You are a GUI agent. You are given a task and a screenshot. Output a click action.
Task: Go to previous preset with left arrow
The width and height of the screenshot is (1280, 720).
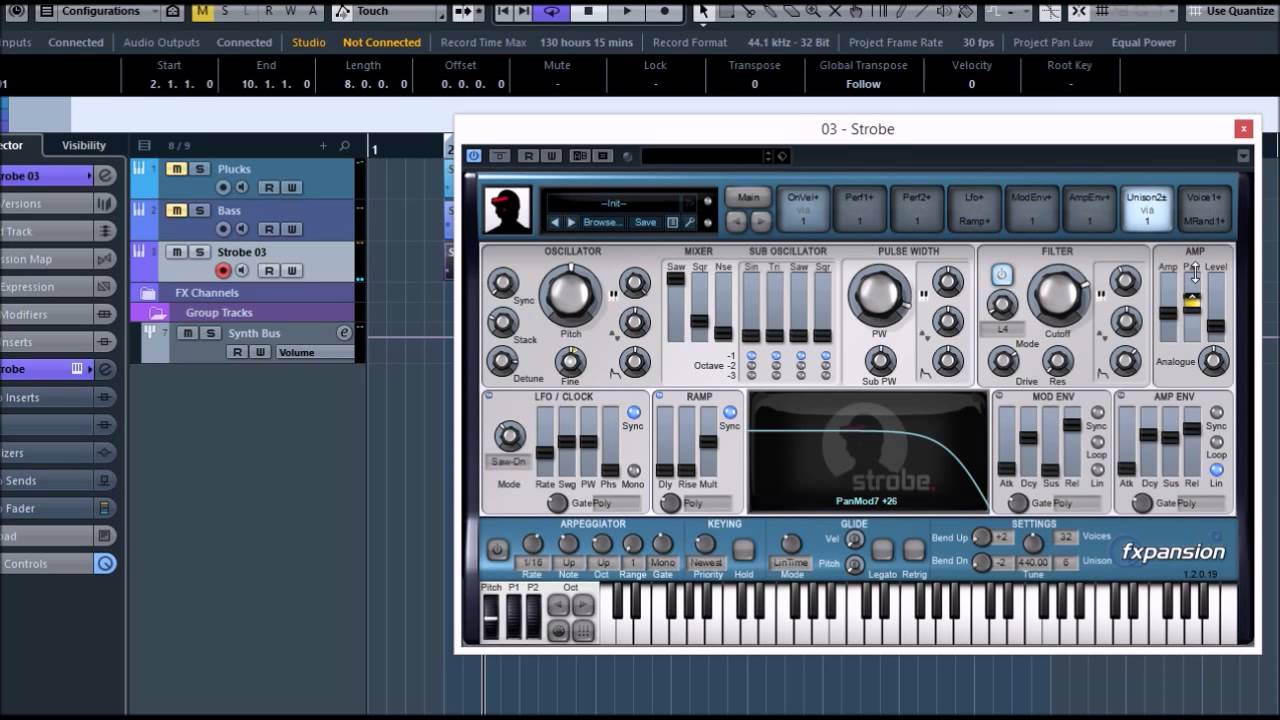coord(555,222)
